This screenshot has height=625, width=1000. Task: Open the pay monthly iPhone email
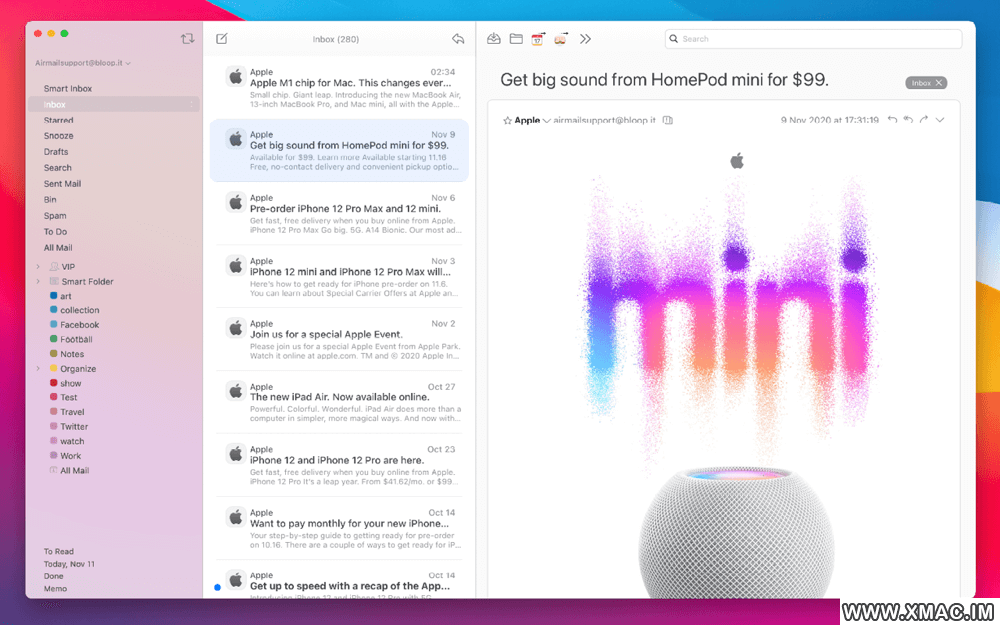(x=339, y=528)
